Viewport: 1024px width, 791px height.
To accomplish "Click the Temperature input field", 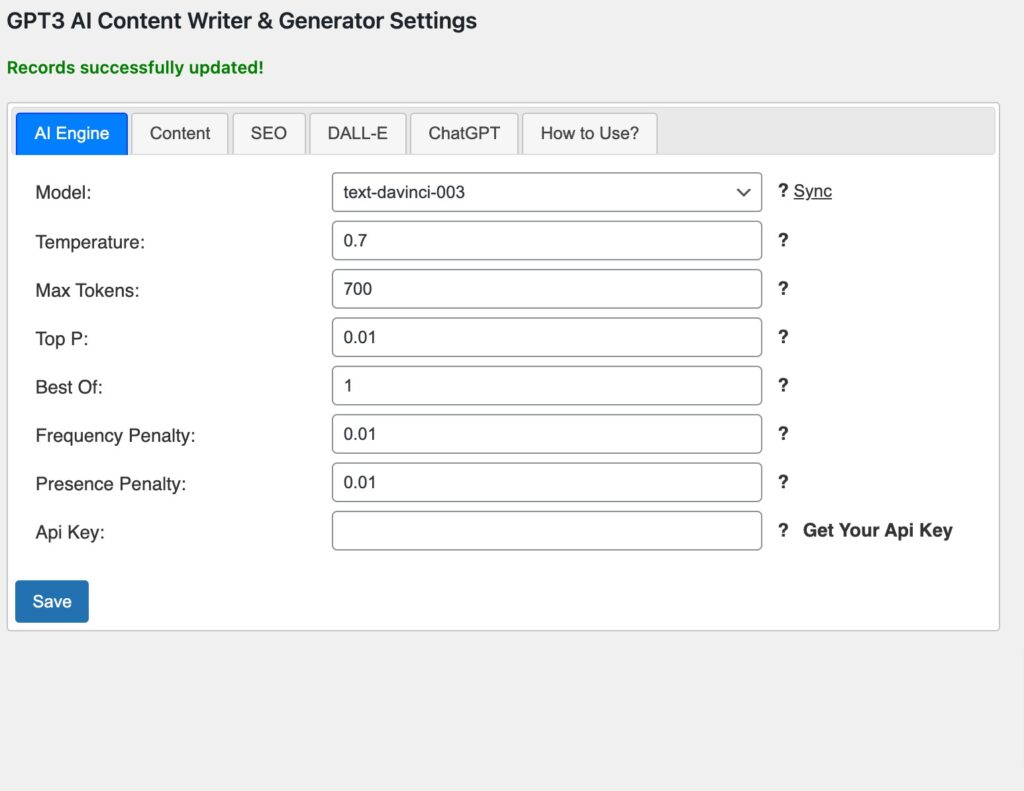I will pos(547,240).
